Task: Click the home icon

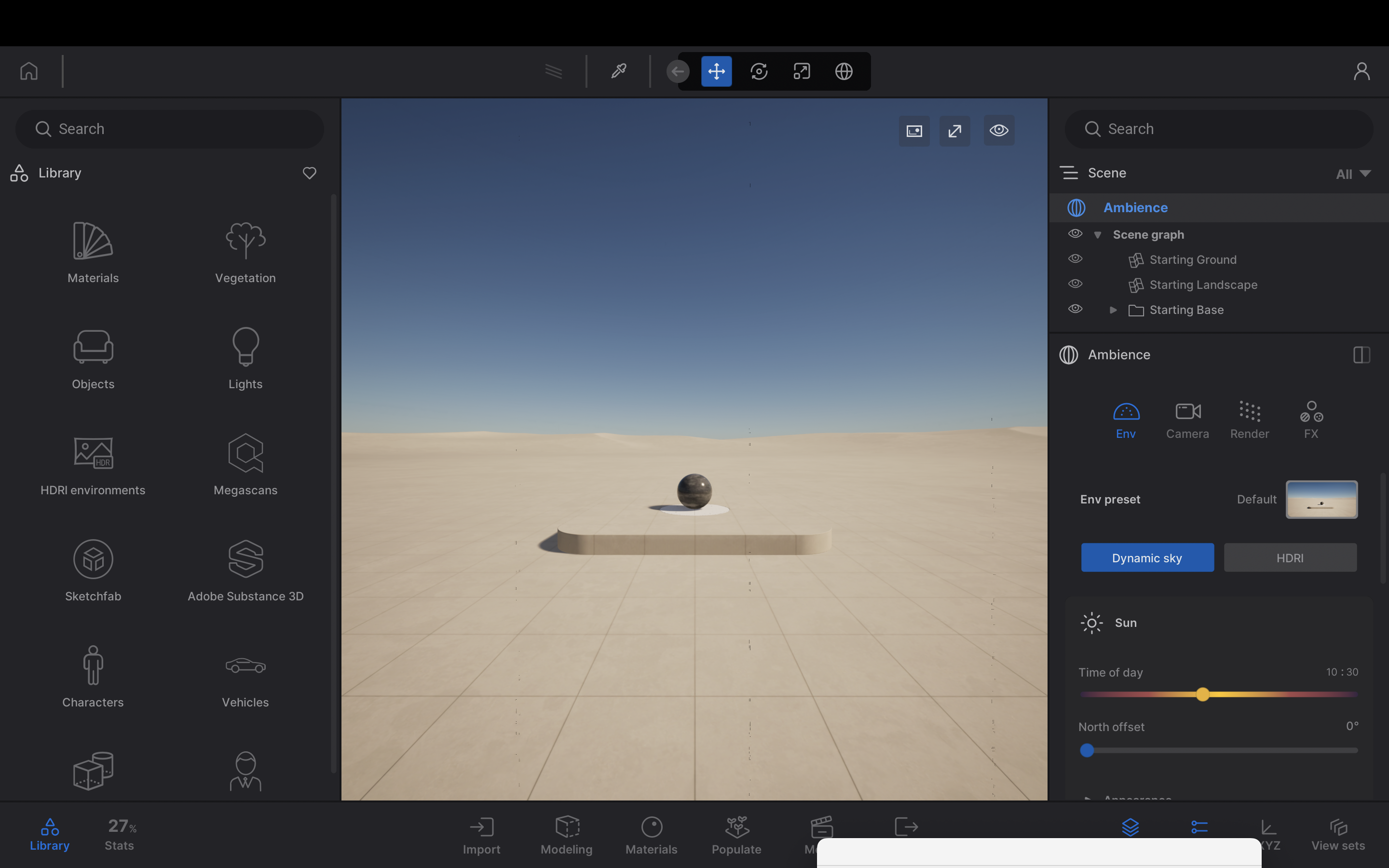Action: pos(29,71)
